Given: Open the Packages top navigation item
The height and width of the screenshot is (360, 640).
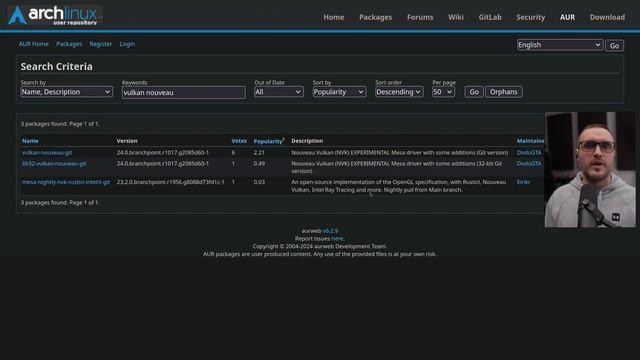Looking at the screenshot, I should coord(375,17).
